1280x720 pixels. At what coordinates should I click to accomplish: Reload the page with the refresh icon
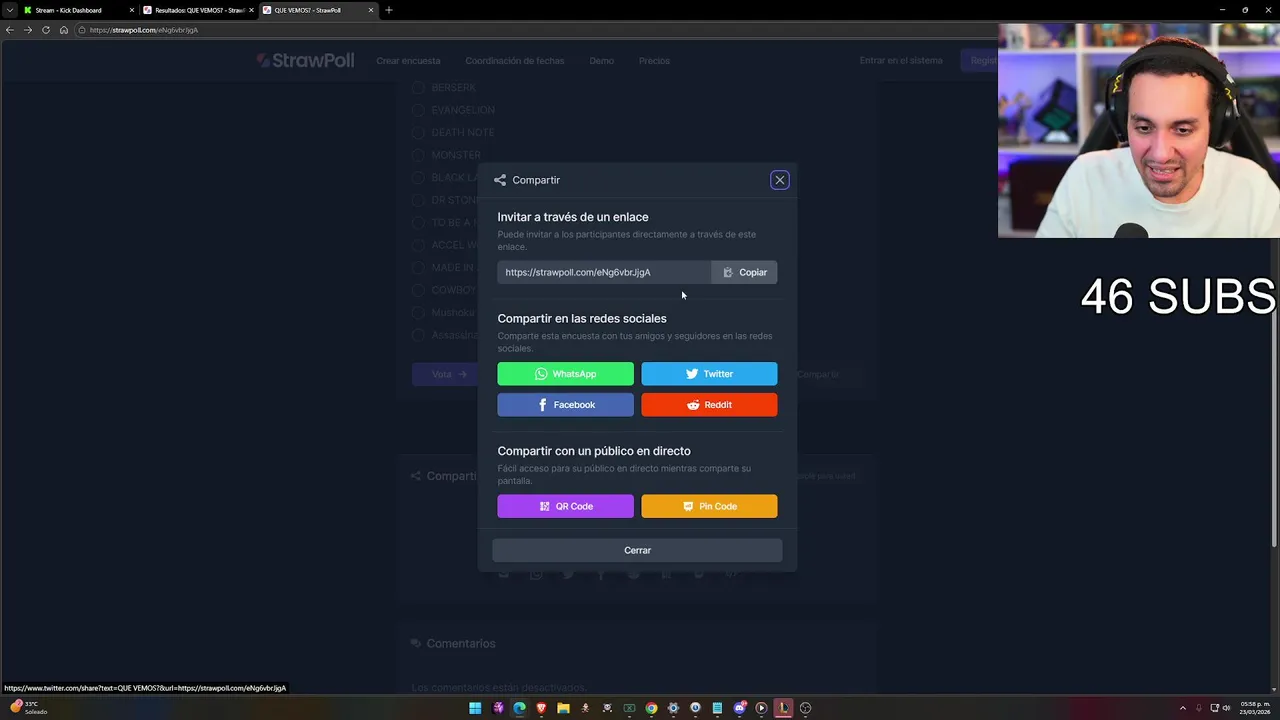(x=46, y=30)
